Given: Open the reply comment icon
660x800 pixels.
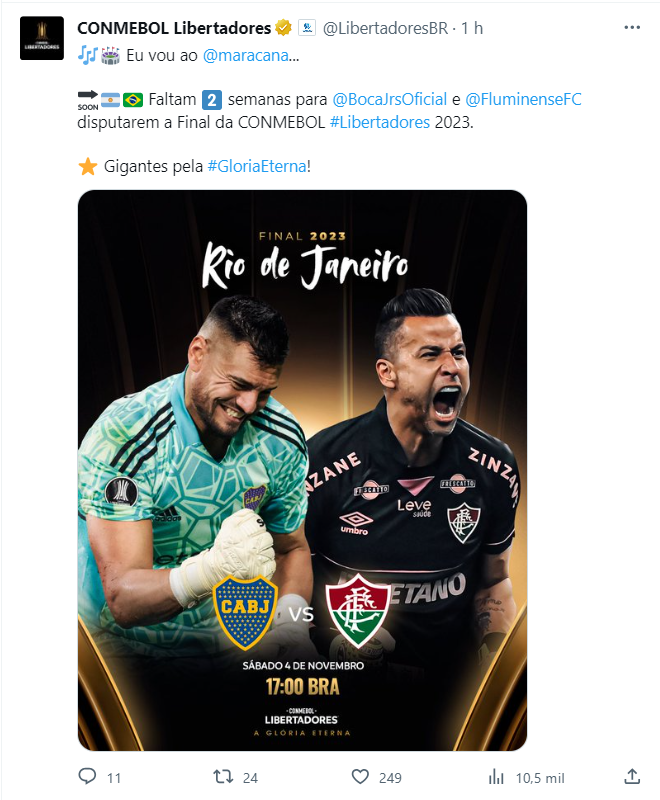Looking at the screenshot, I should click(87, 777).
